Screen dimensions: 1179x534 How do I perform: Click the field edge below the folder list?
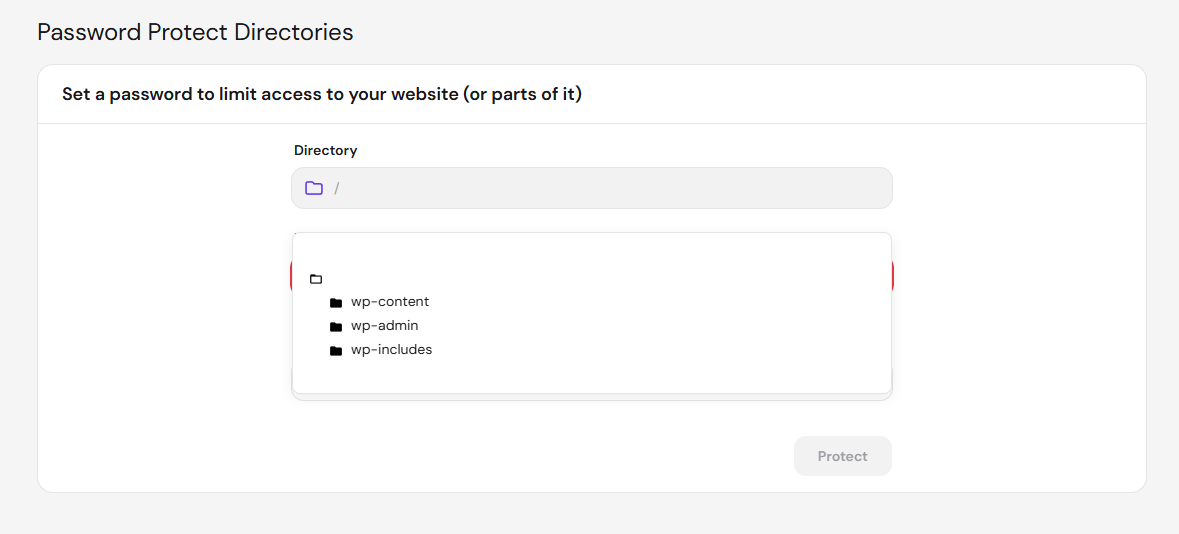[592, 397]
